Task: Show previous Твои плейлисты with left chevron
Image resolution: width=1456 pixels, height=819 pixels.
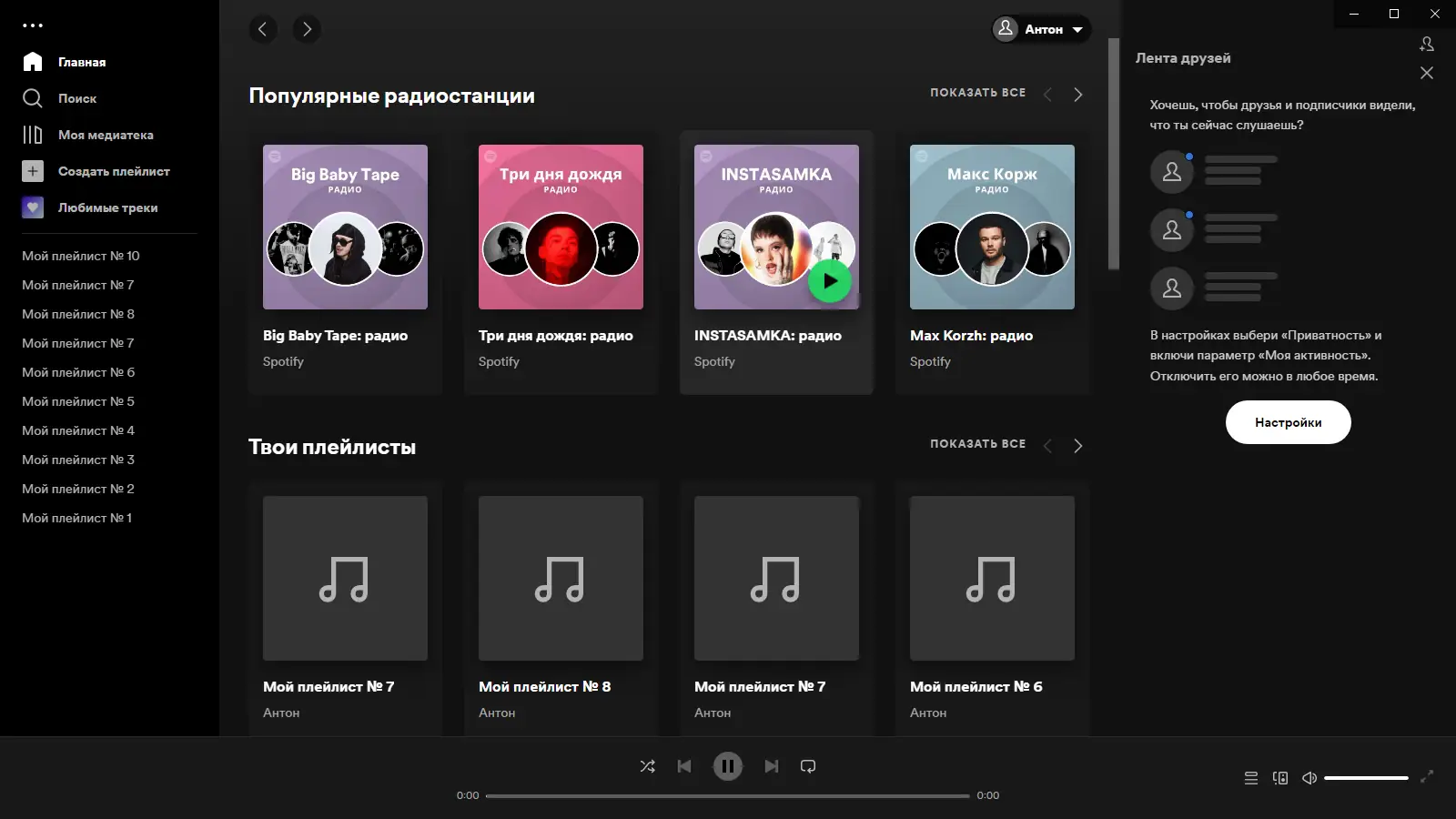Action: (x=1047, y=446)
